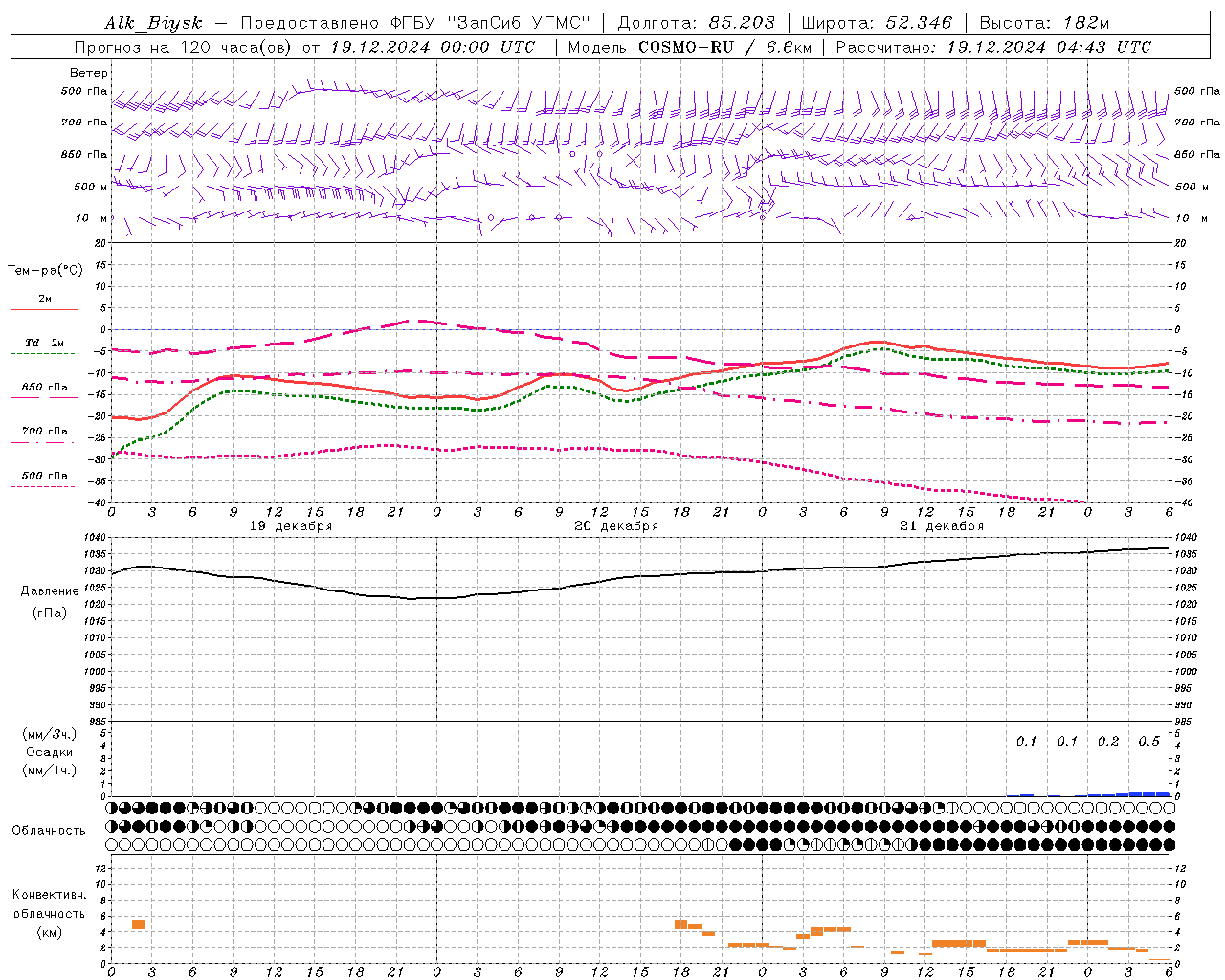
Task: Click the 20 декабря date label
Action: click(616, 526)
